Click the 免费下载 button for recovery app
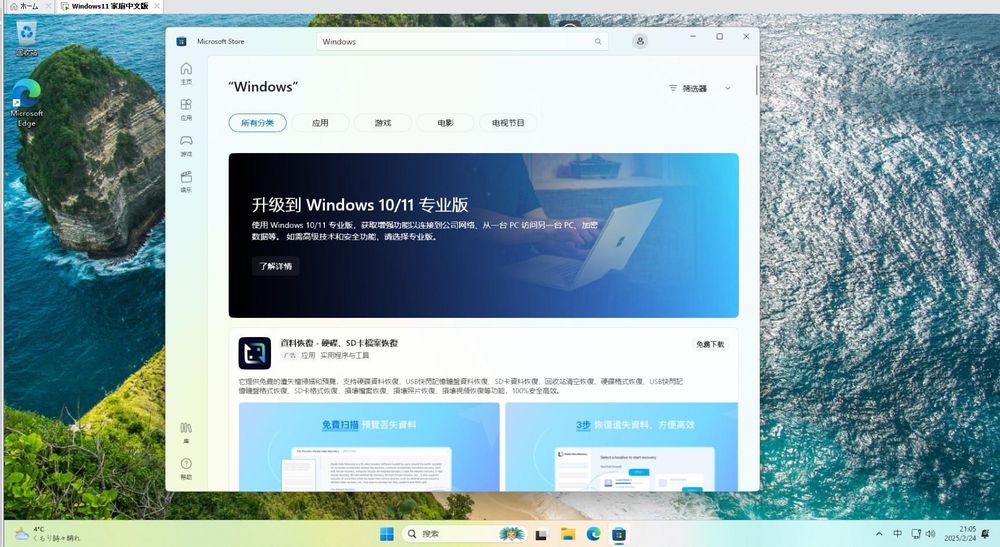The image size is (1000, 547). (710, 344)
